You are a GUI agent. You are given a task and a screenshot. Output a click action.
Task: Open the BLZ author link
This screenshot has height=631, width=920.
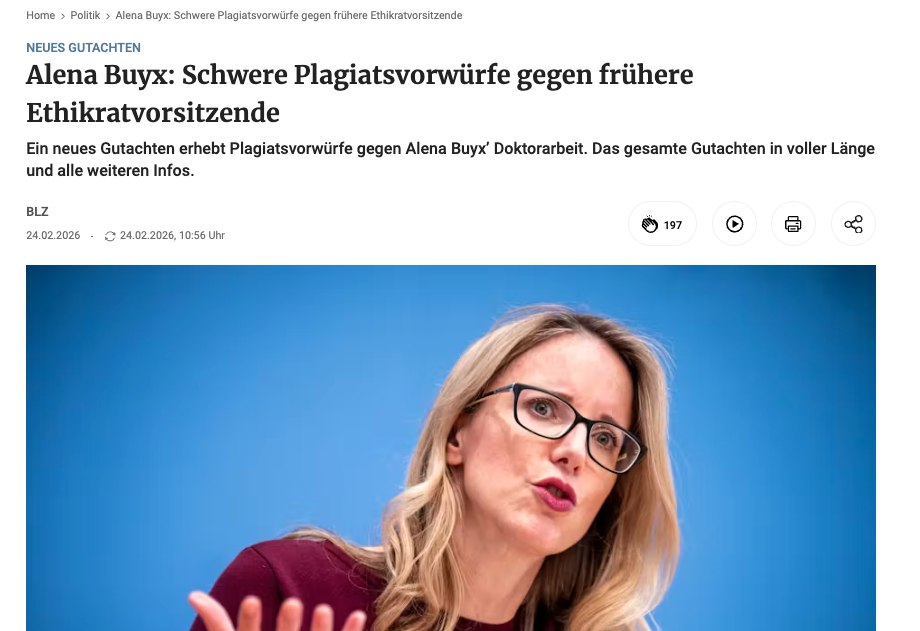(37, 211)
